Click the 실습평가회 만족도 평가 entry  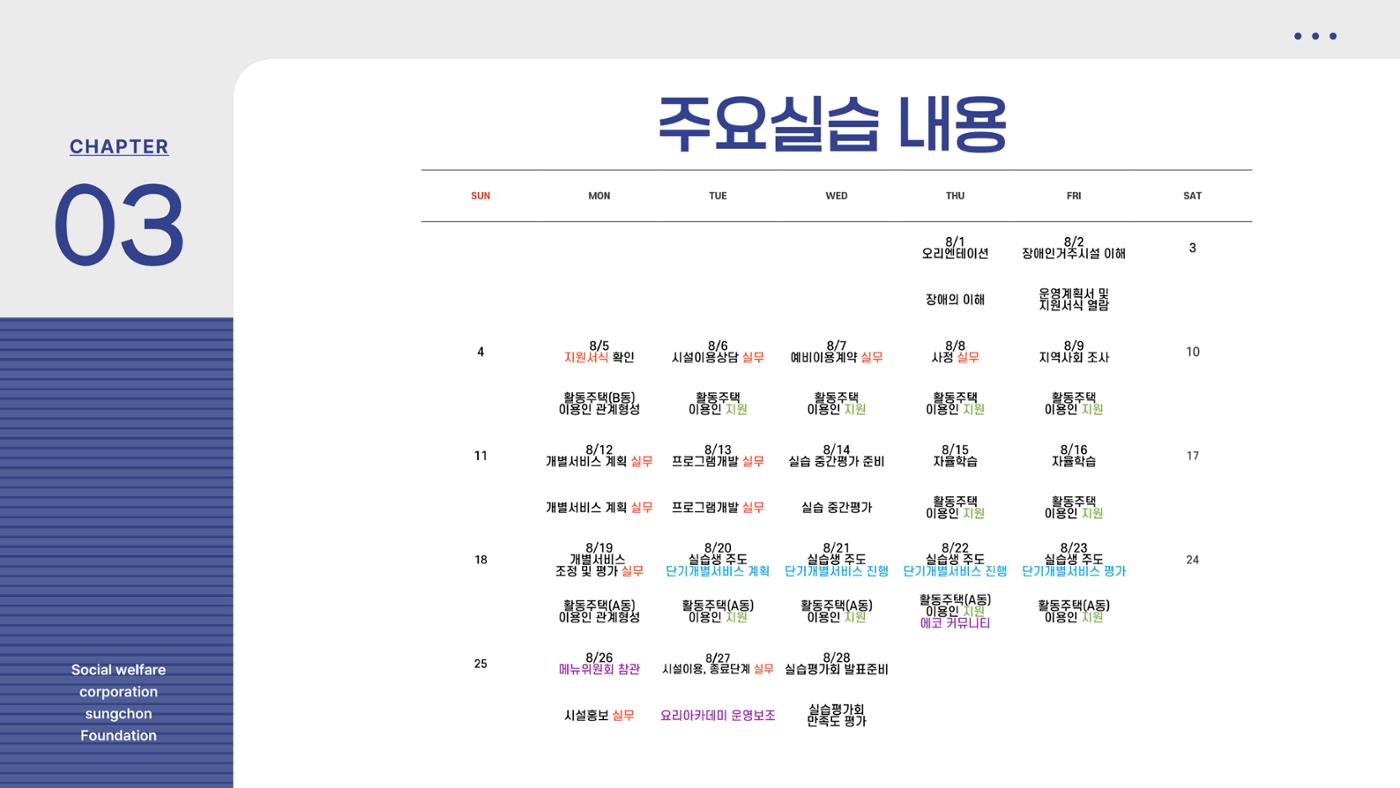tap(837, 715)
